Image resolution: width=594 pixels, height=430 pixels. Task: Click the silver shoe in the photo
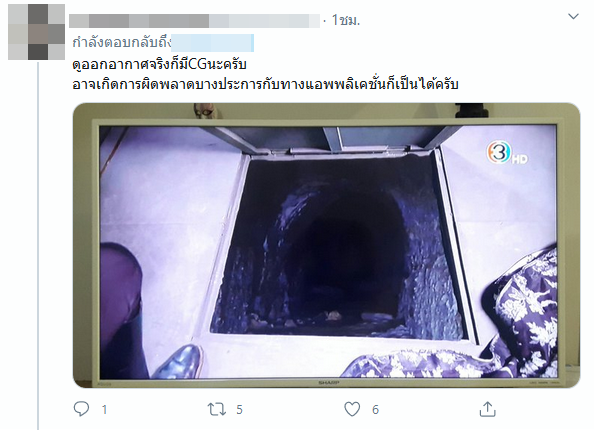tap(179, 361)
